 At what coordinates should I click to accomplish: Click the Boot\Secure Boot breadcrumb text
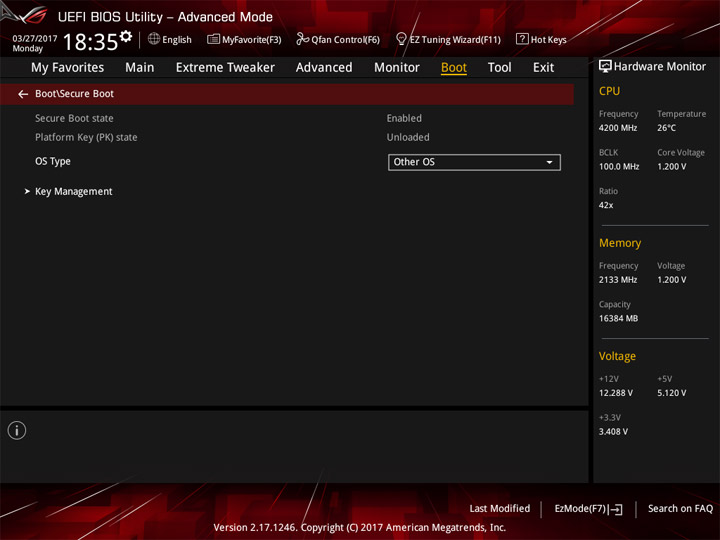[x=74, y=94]
